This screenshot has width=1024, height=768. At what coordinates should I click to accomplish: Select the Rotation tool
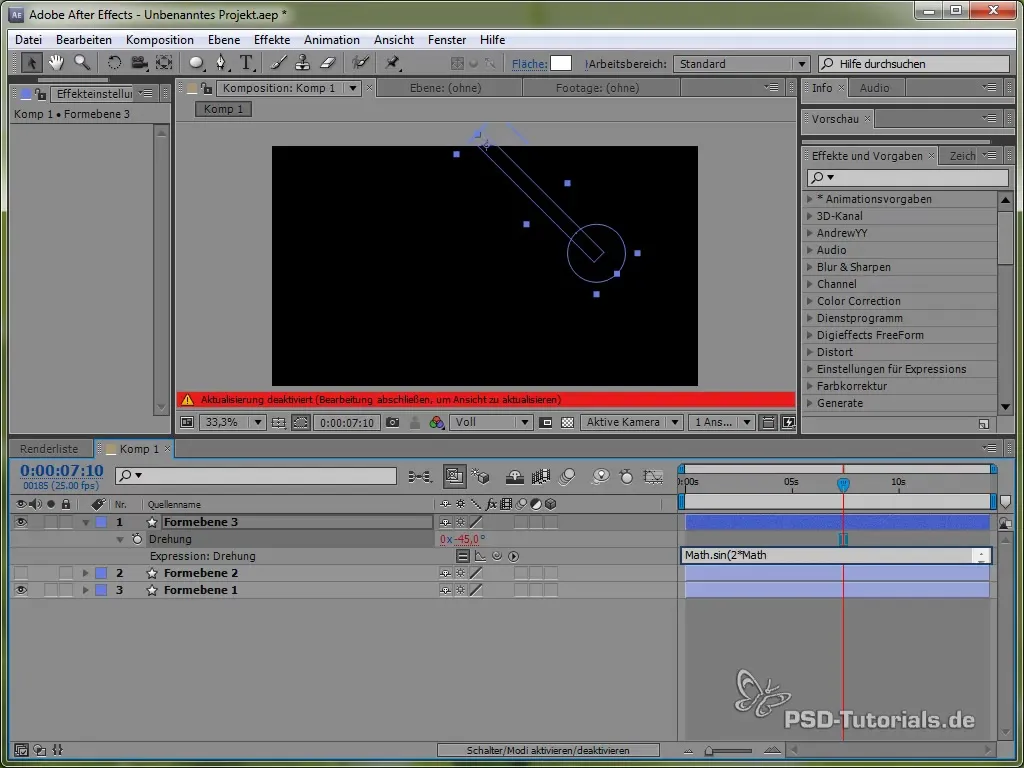coord(114,63)
